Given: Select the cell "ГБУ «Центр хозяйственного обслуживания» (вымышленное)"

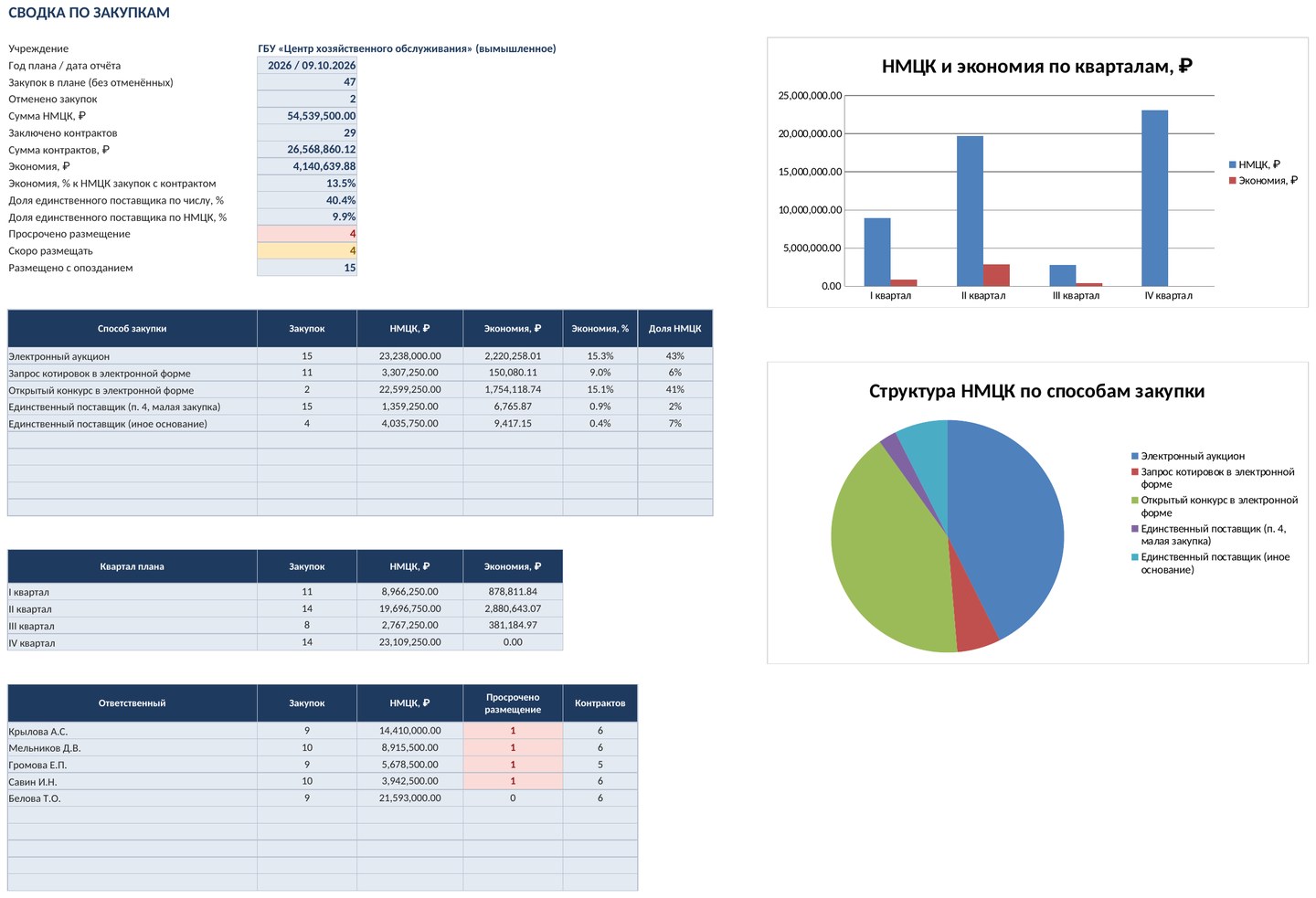Looking at the screenshot, I should (407, 48).
